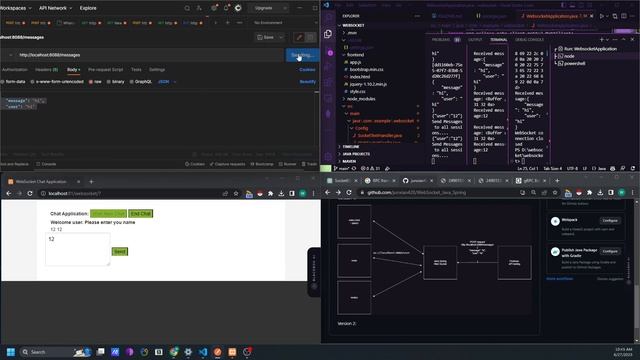Click the purple circle icon in VS Code's activity bar

330,53
